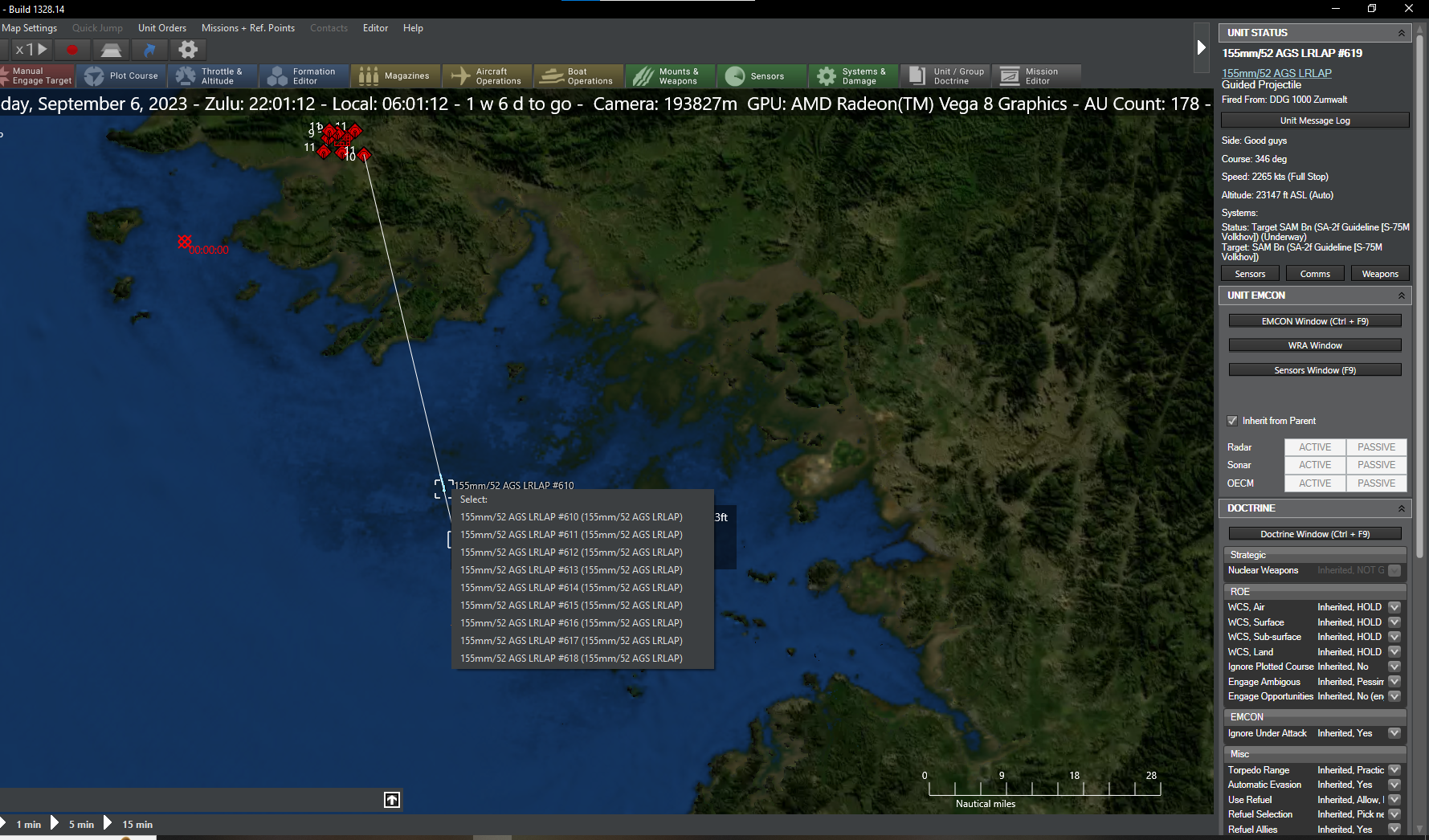The image size is (1429, 840).
Task: Set Sonar to PASSIVE
Action: (1377, 465)
